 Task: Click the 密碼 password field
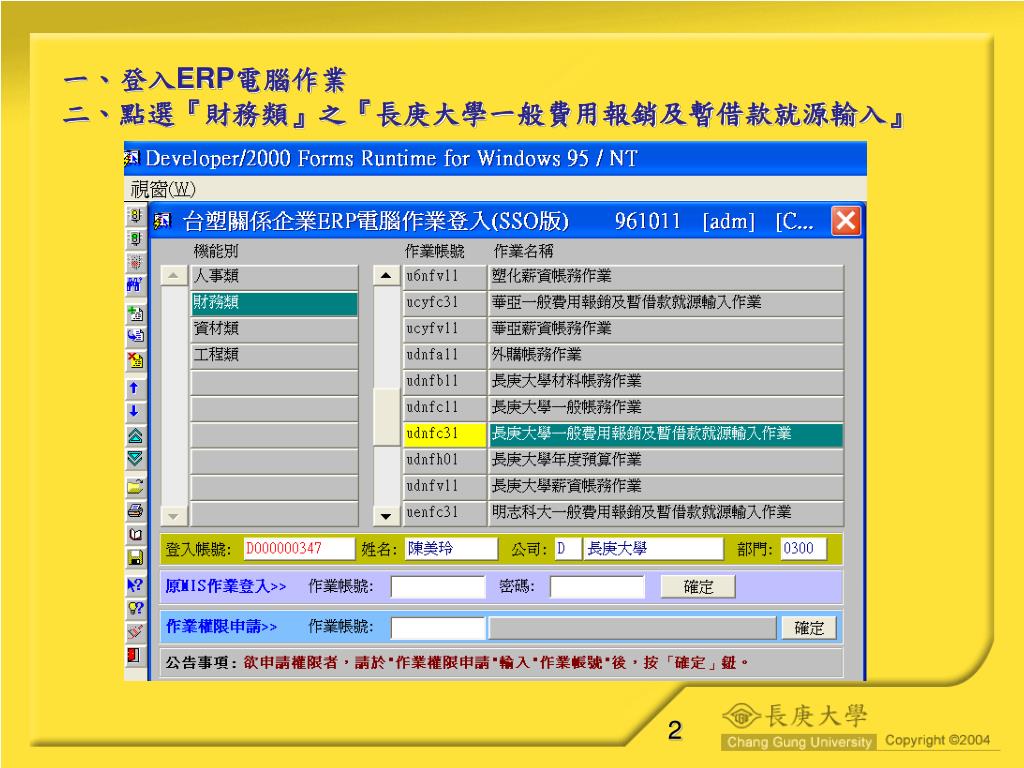(597, 586)
